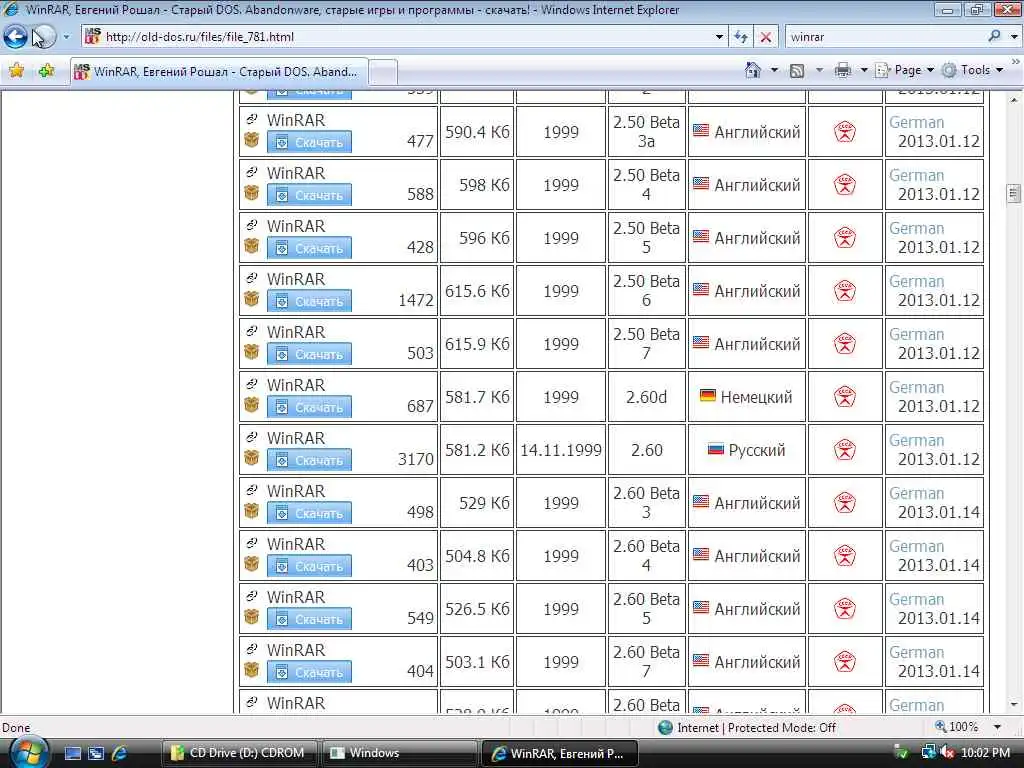Click the red quality mark in Russian 2.60 row

[844, 450]
